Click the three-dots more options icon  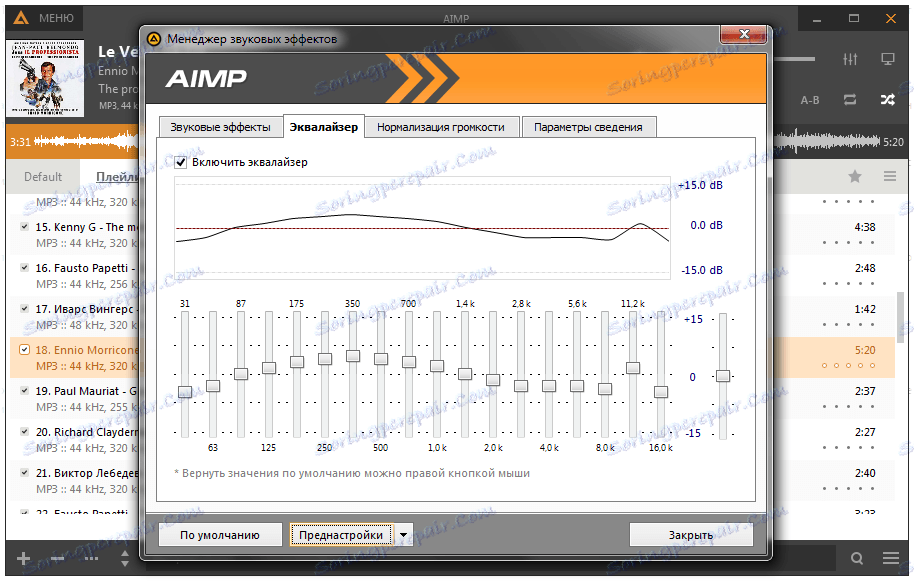(x=92, y=559)
